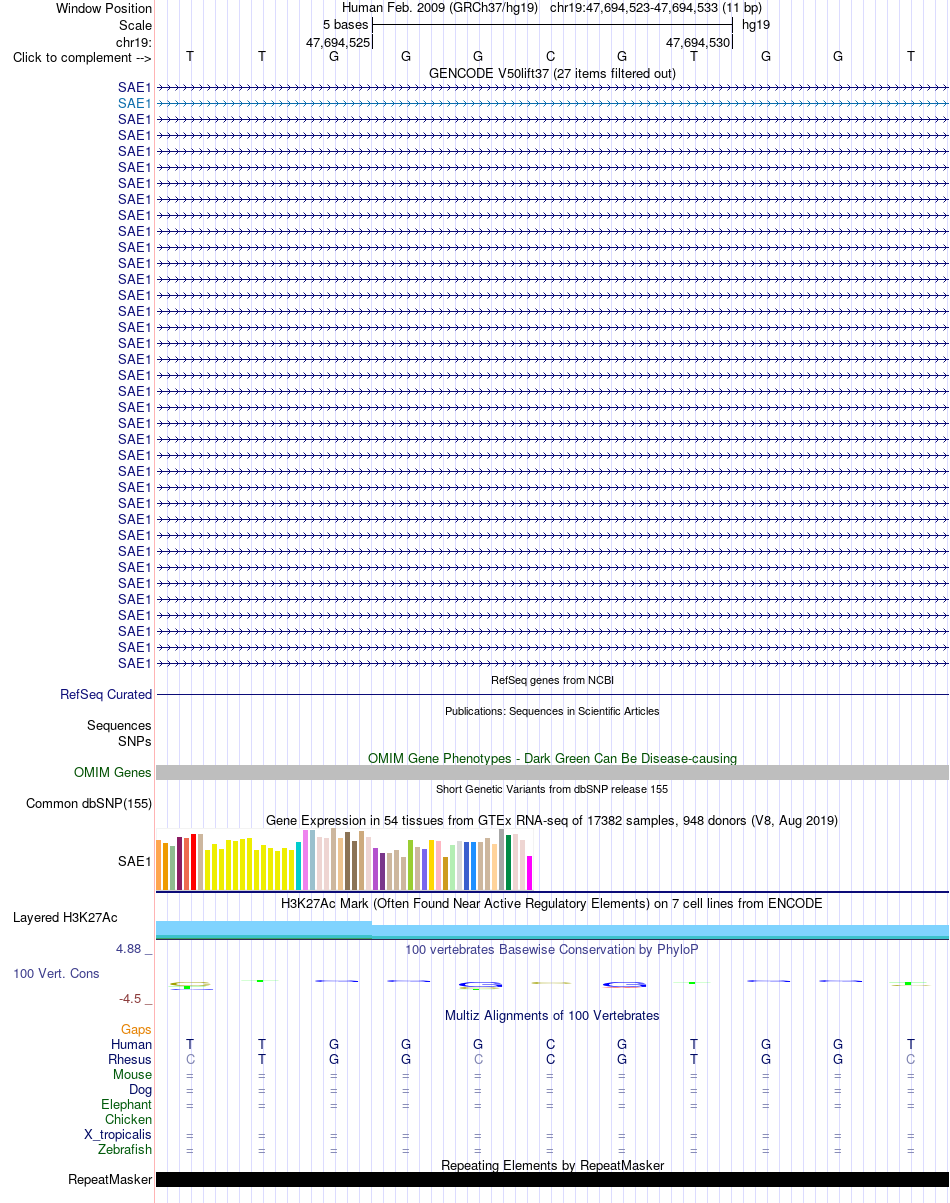The image size is (950, 1203).
Task: Click the C base in the top sequence row
Action: click(x=550, y=56)
